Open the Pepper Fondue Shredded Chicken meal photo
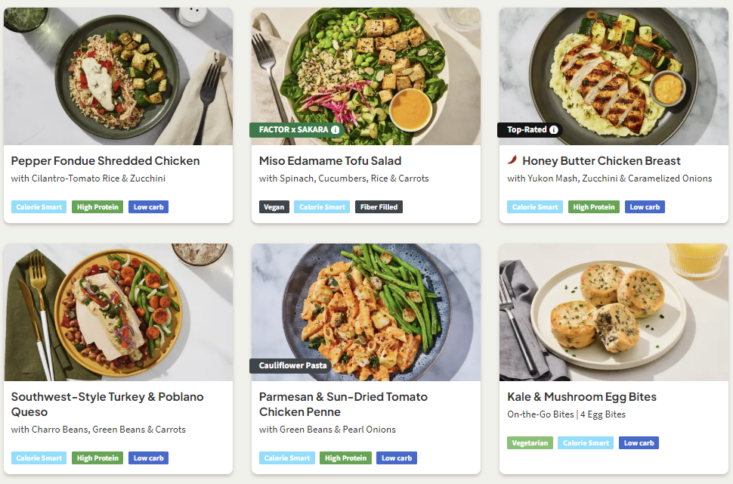Viewport: 733px width, 484px height. click(118, 76)
